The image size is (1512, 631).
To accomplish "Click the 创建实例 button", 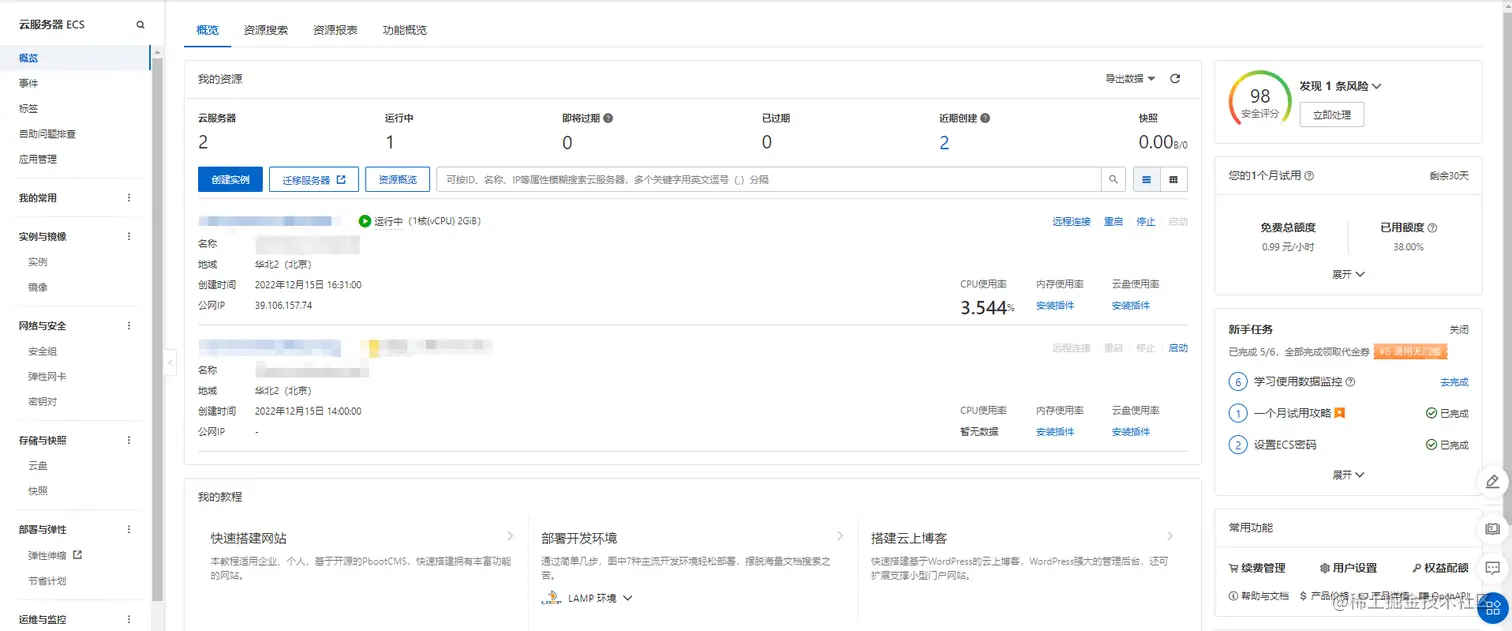I will pos(231,180).
